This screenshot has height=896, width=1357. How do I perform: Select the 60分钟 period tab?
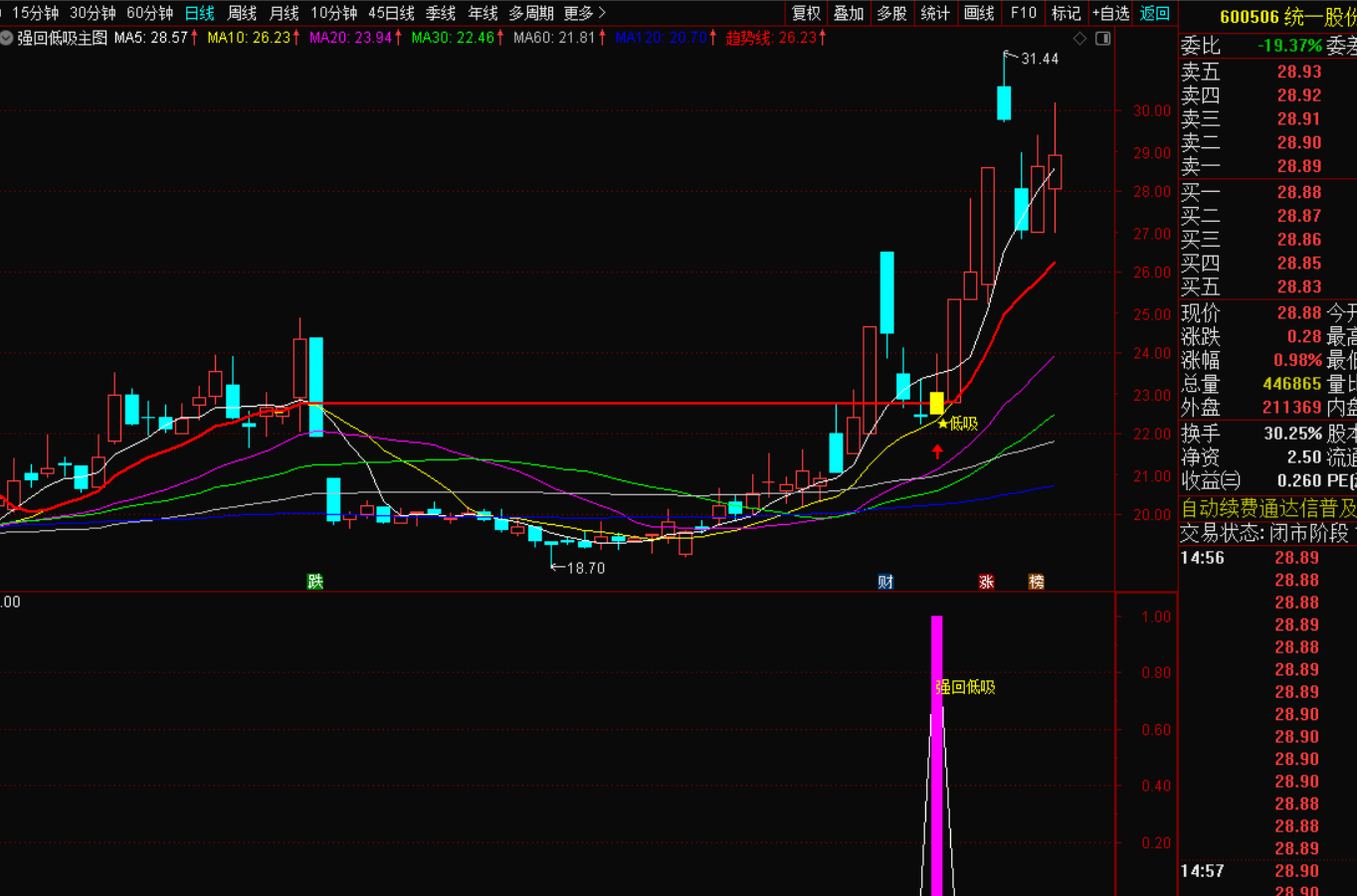coord(149,13)
